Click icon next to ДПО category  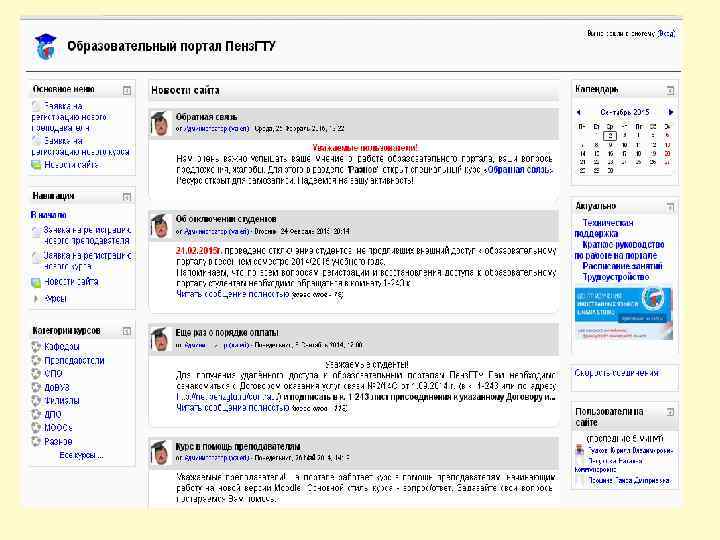coord(36,414)
